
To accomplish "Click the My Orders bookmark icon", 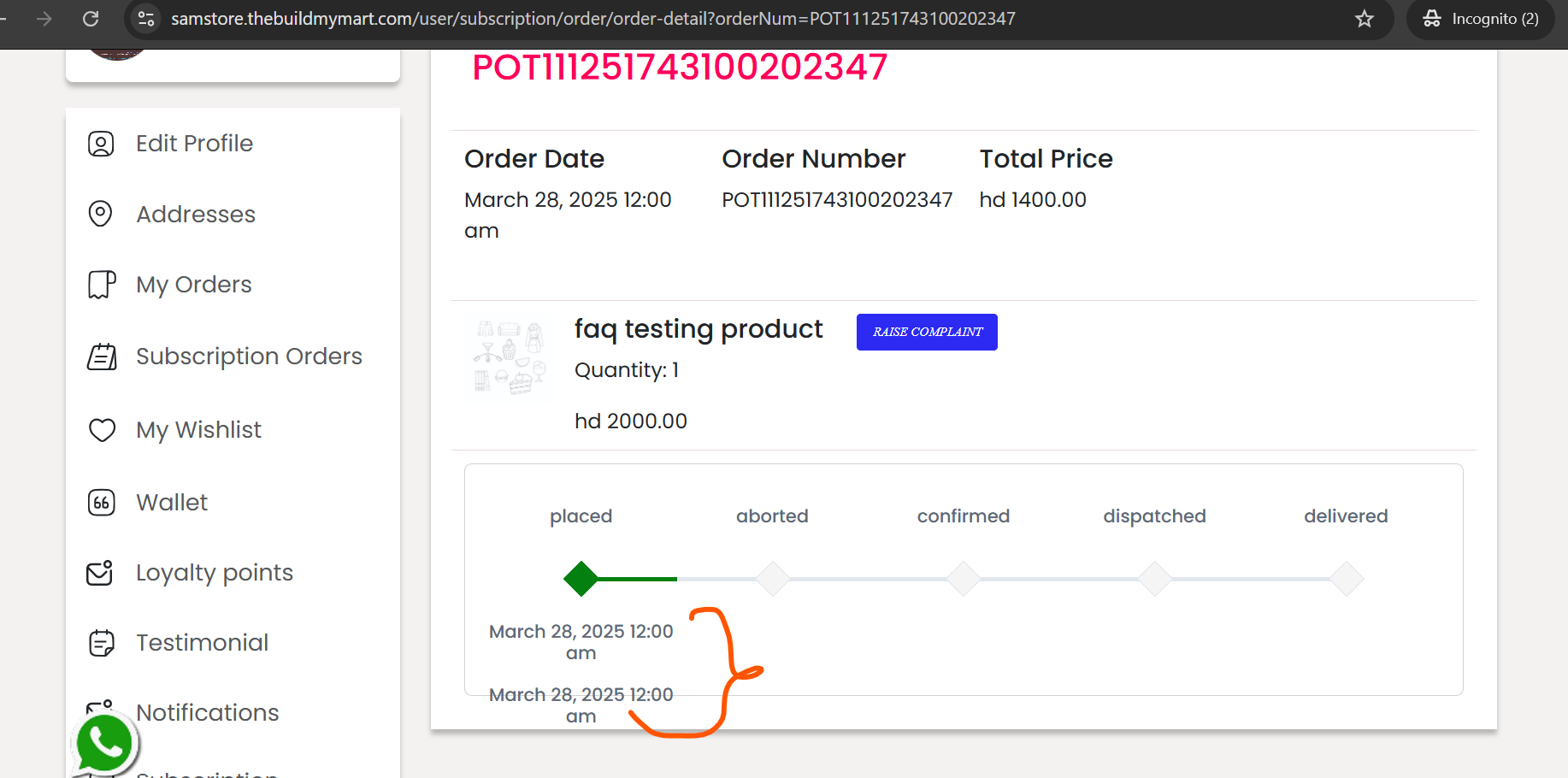I will tap(102, 285).
